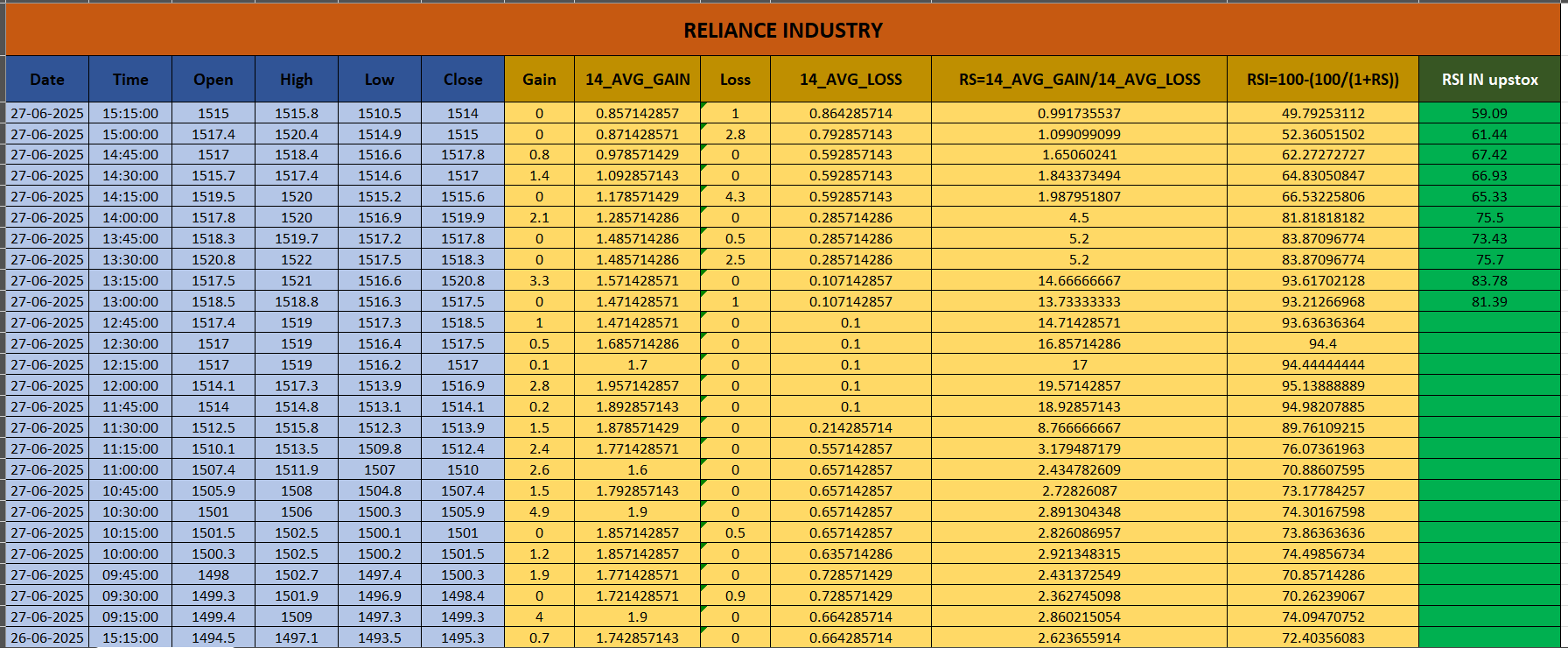Select the Open value 1494.5
Image resolution: width=1568 pixels, height=648 pixels.
click(213, 638)
